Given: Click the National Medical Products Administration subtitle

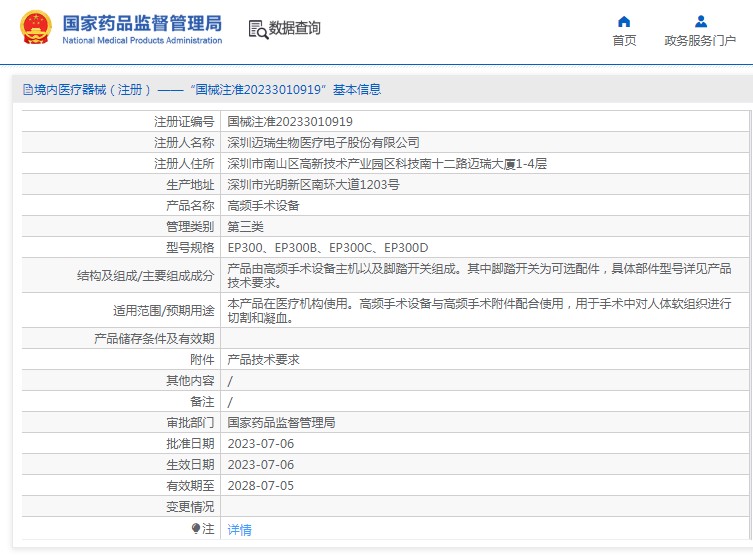Looking at the screenshot, I should [142, 41].
